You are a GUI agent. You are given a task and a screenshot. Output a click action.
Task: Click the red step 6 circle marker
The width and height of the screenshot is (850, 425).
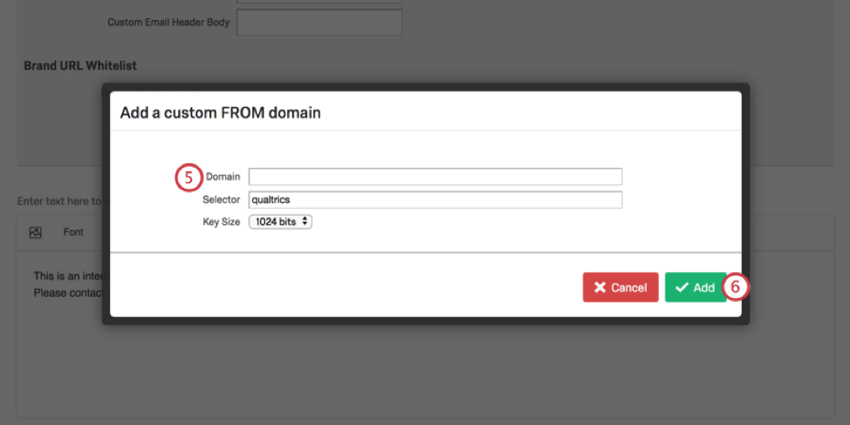point(735,287)
